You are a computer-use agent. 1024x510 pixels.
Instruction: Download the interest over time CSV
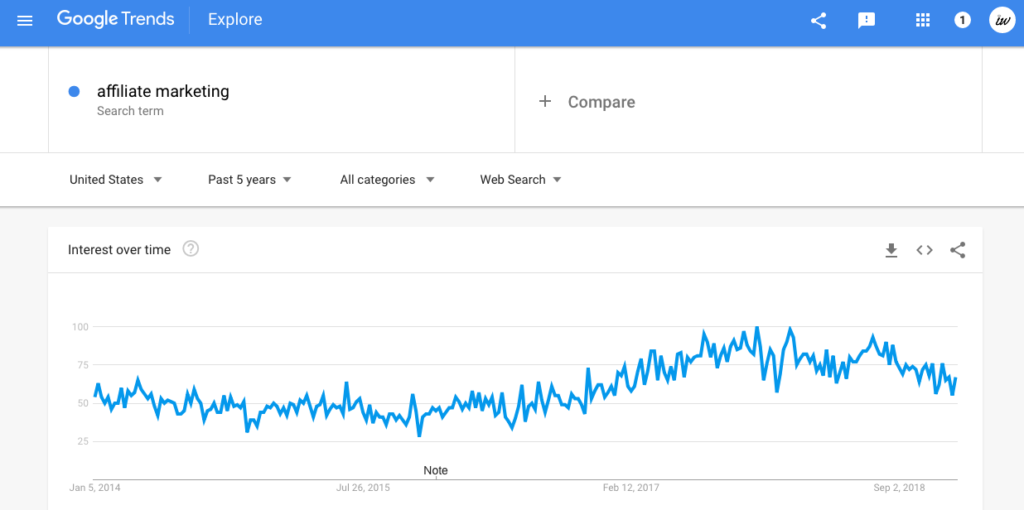tap(891, 250)
